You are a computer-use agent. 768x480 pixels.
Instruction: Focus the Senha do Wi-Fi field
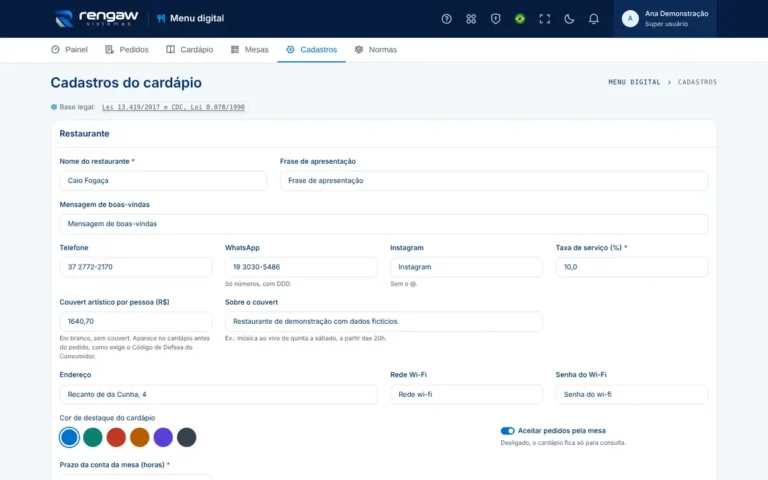(x=632, y=394)
